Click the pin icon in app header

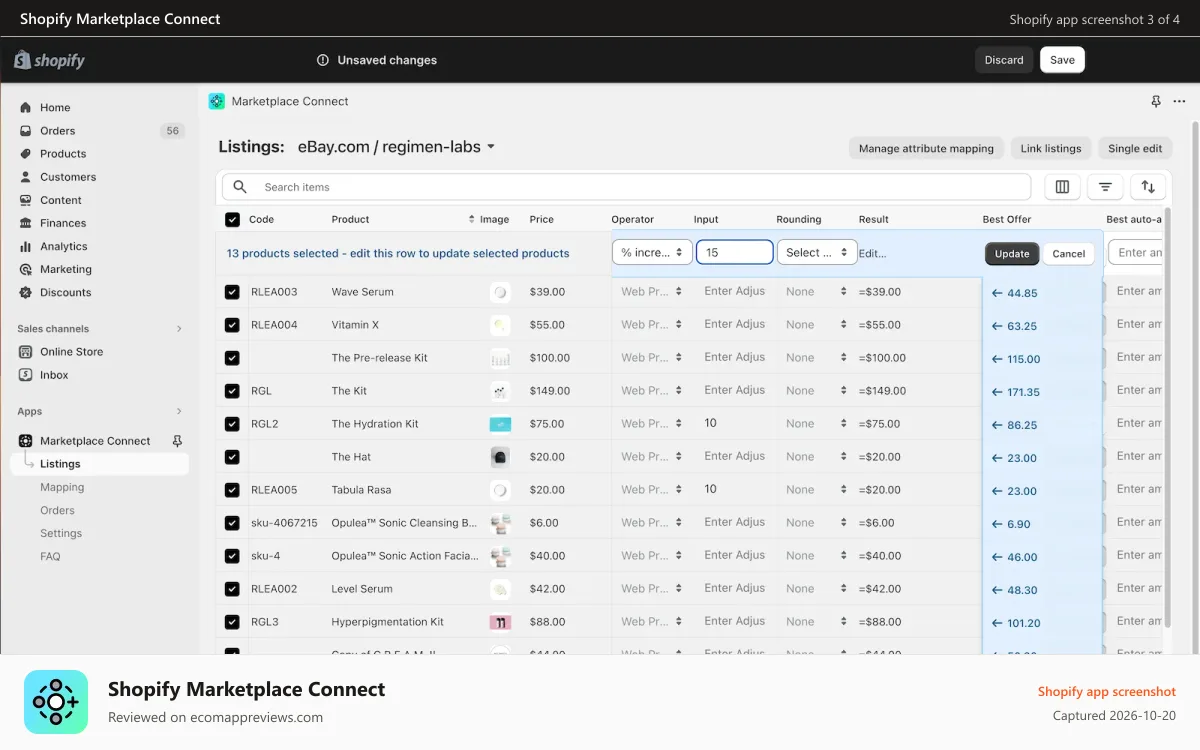1156,102
